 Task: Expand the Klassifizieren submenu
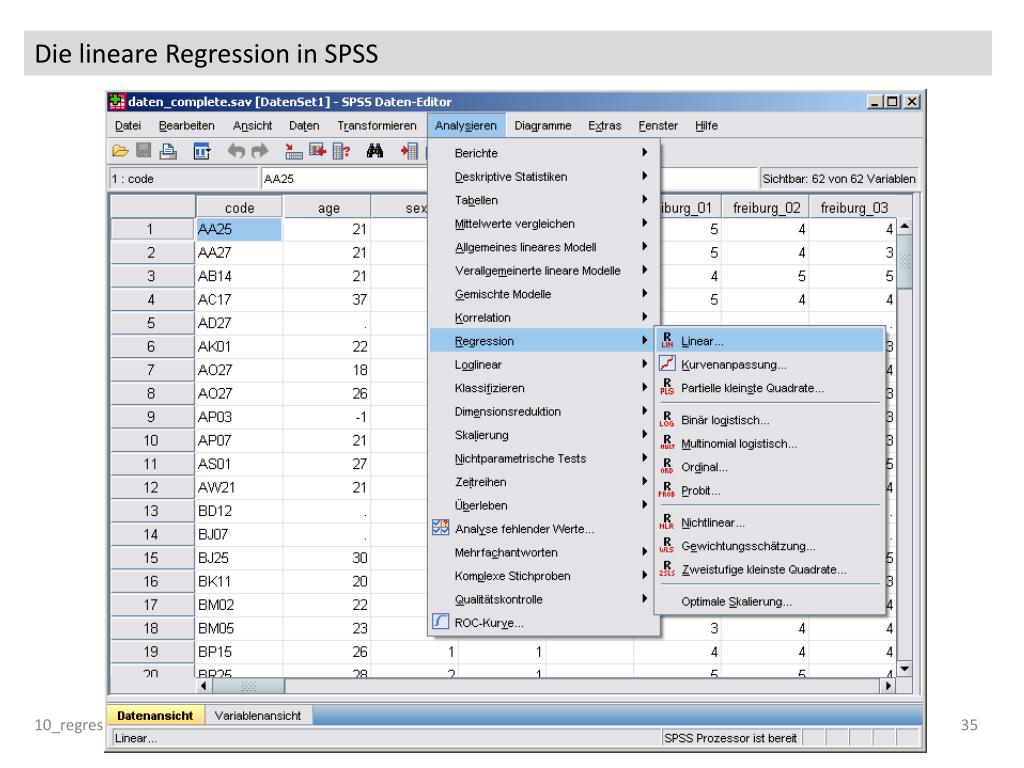(x=543, y=388)
